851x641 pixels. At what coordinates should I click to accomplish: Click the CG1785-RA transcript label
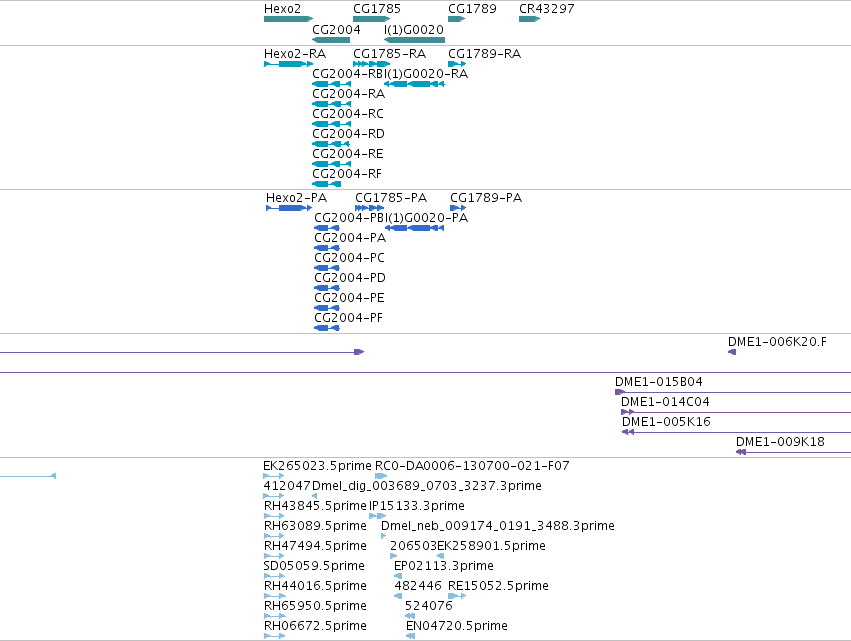[x=390, y=54]
